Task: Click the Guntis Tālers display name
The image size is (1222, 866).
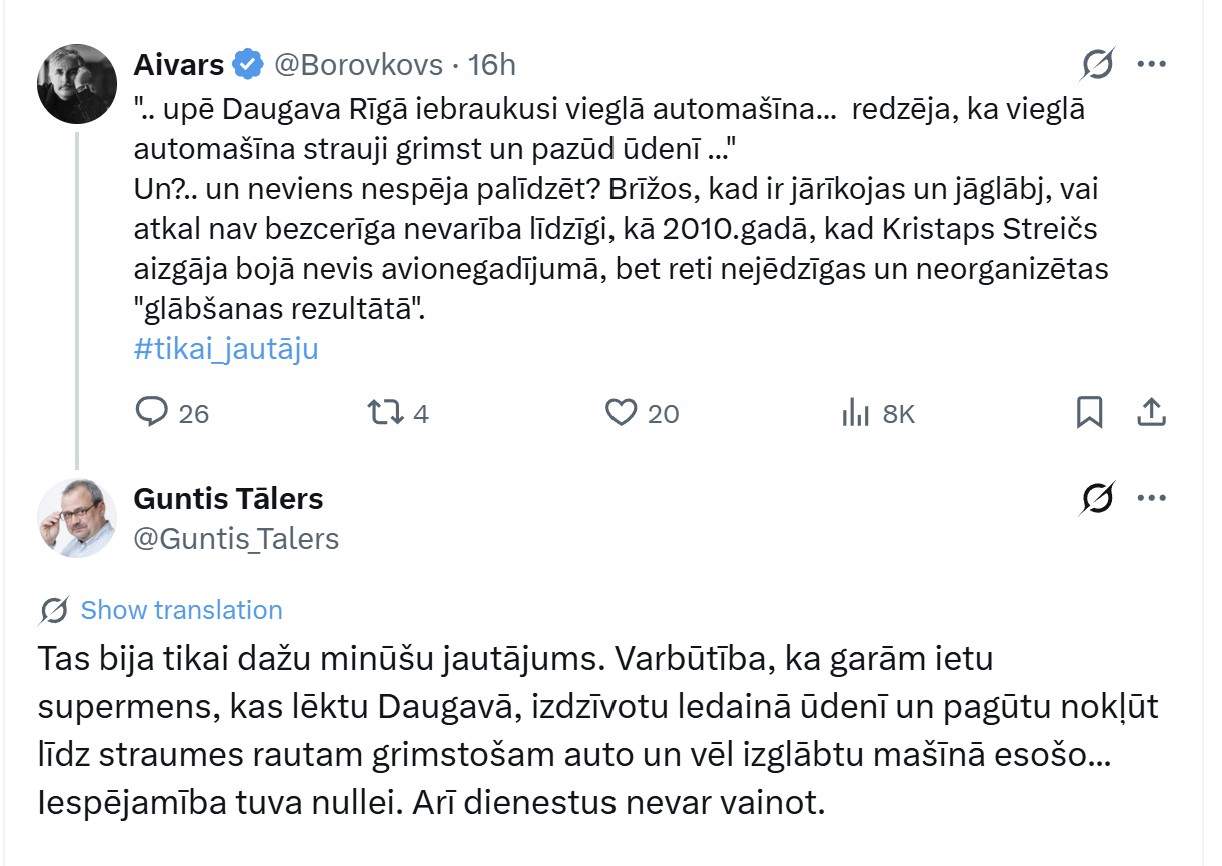Action: [x=228, y=498]
